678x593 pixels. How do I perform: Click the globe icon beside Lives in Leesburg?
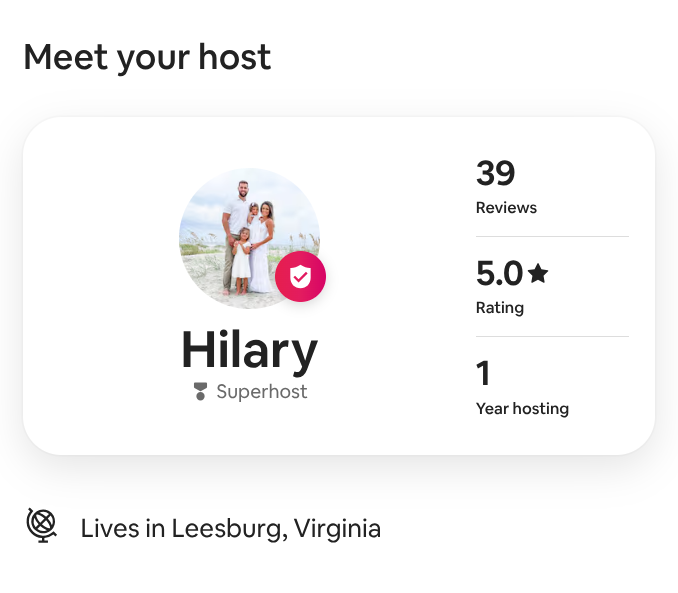42,525
